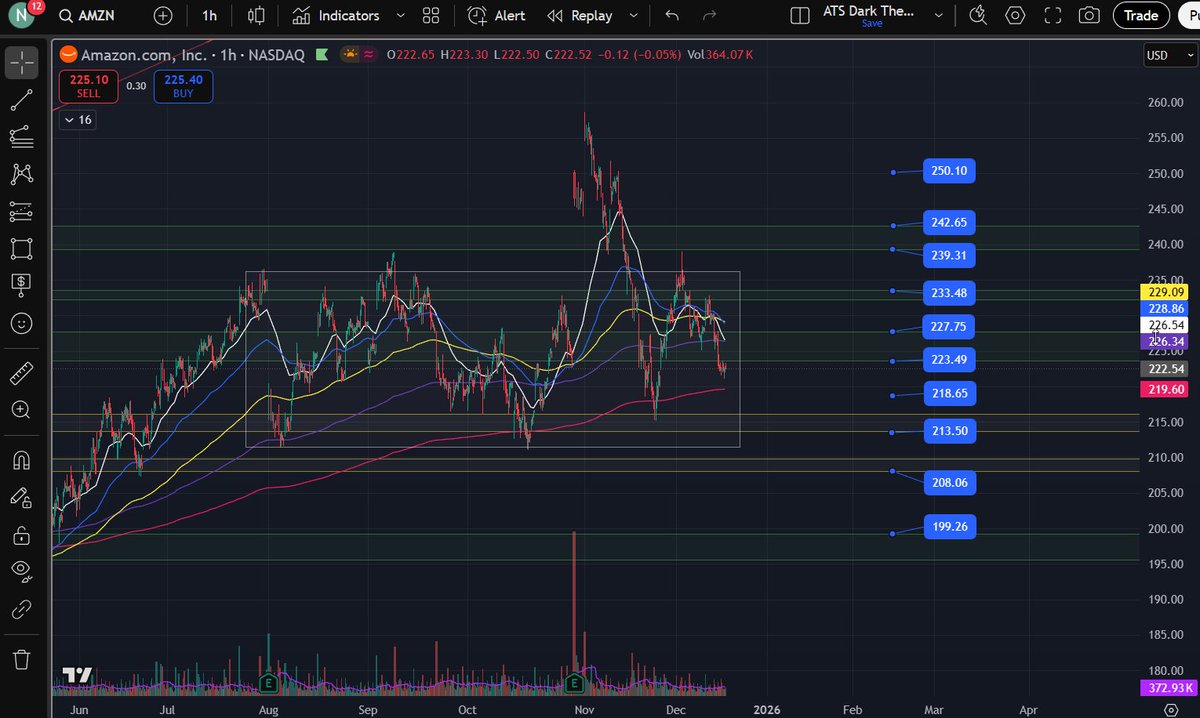Select the 218.65 price level label
Image resolution: width=1200 pixels, height=718 pixels.
click(x=949, y=394)
